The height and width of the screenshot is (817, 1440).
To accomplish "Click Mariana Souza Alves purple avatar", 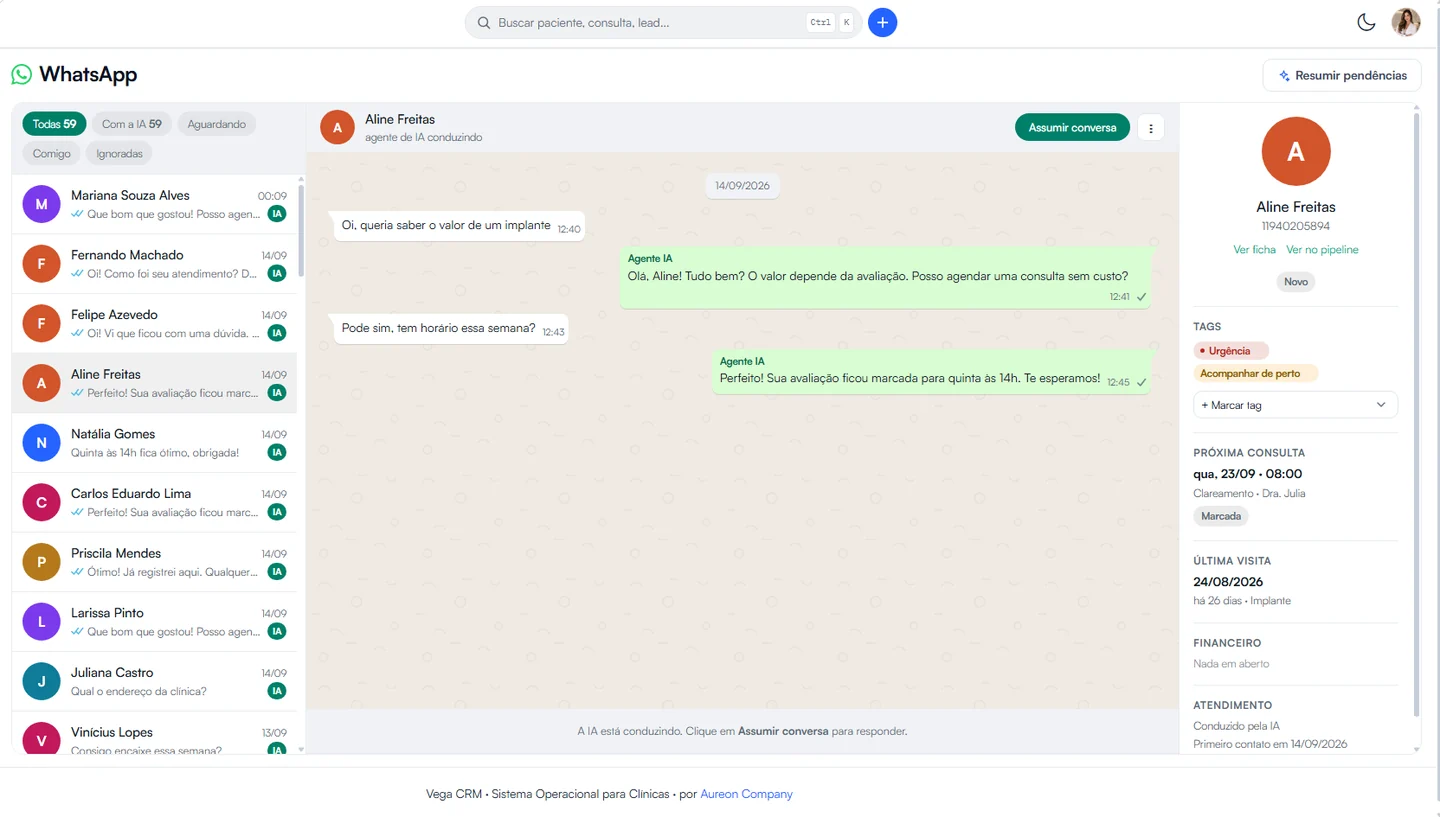I will click(x=41, y=204).
